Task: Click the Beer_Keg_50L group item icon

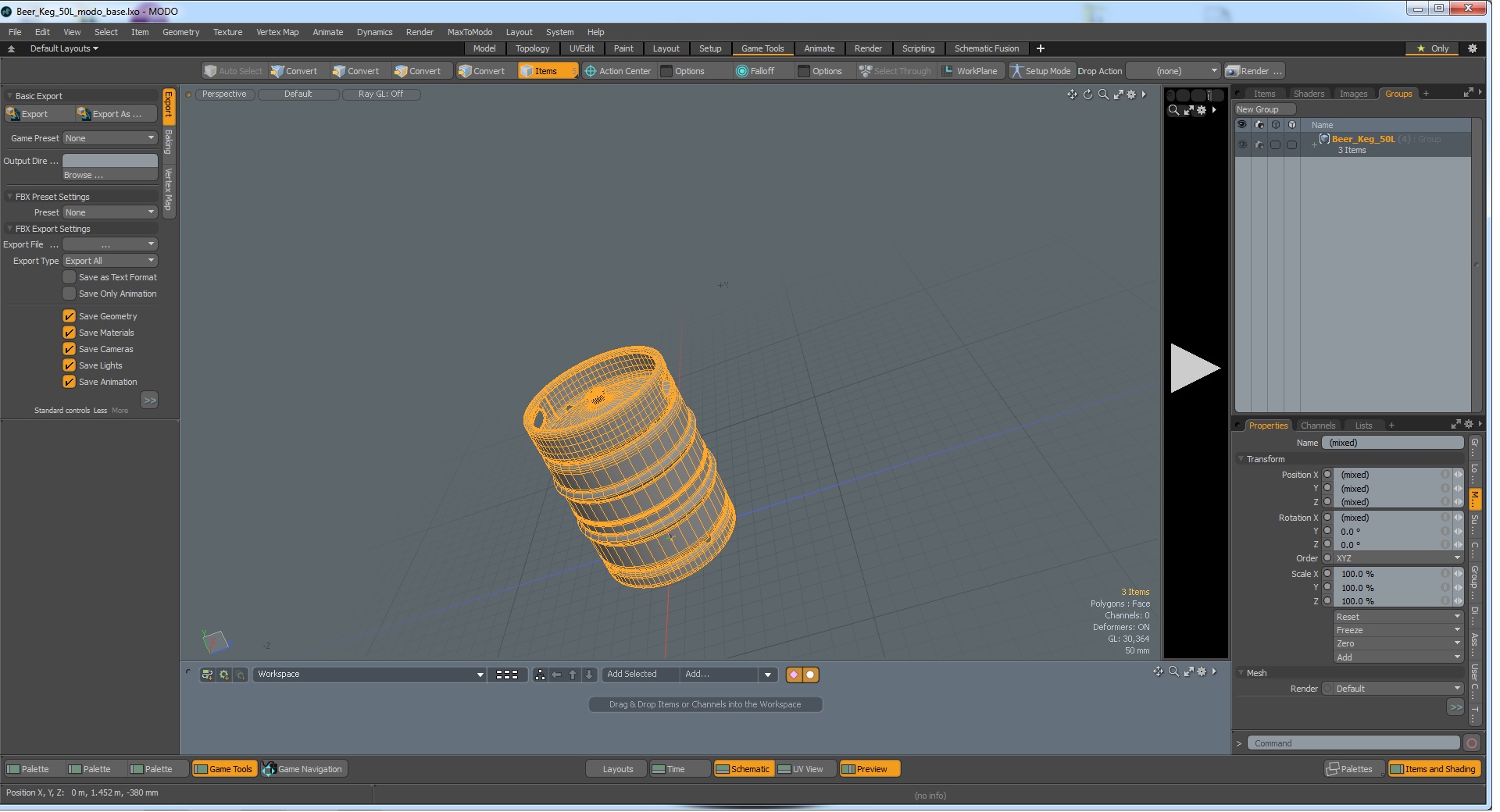Action: (x=1324, y=139)
